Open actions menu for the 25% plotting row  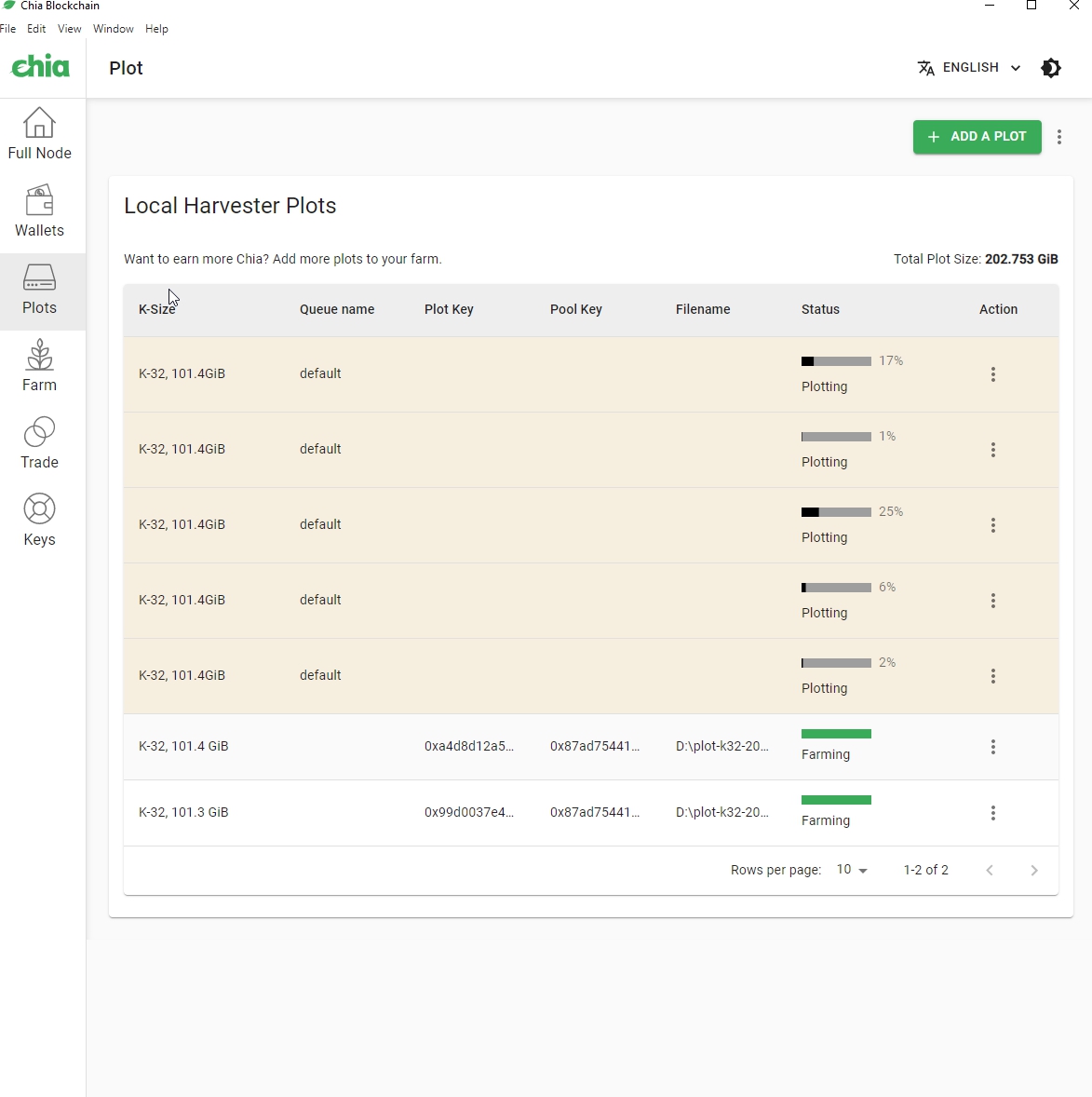[x=992, y=525]
